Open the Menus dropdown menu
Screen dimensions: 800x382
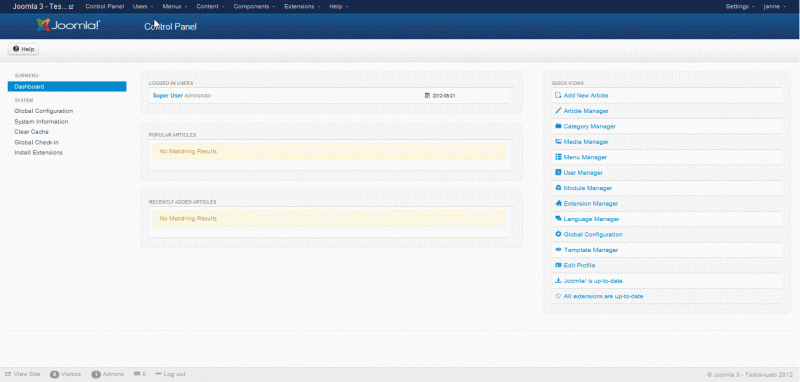174,7
